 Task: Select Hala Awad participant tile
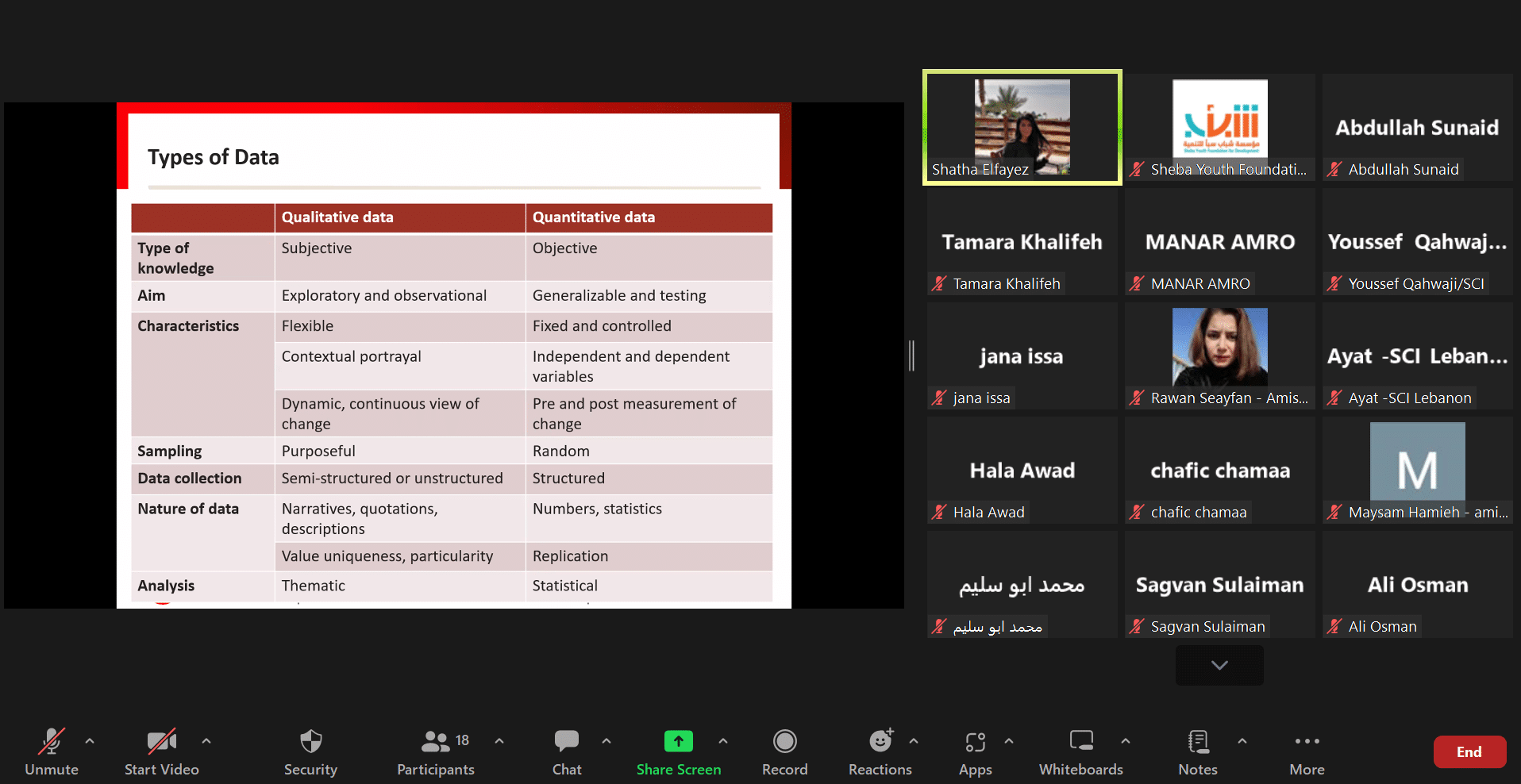point(1022,470)
